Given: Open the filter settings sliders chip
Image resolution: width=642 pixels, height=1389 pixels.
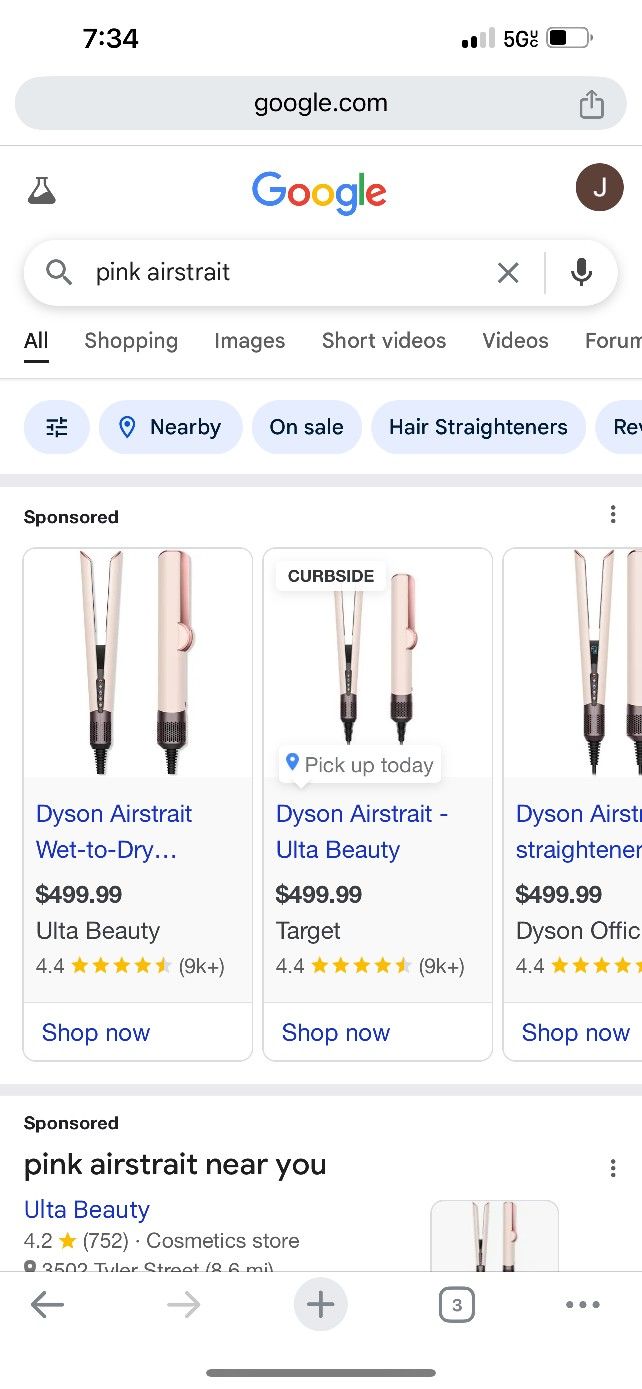Looking at the screenshot, I should (x=57, y=427).
